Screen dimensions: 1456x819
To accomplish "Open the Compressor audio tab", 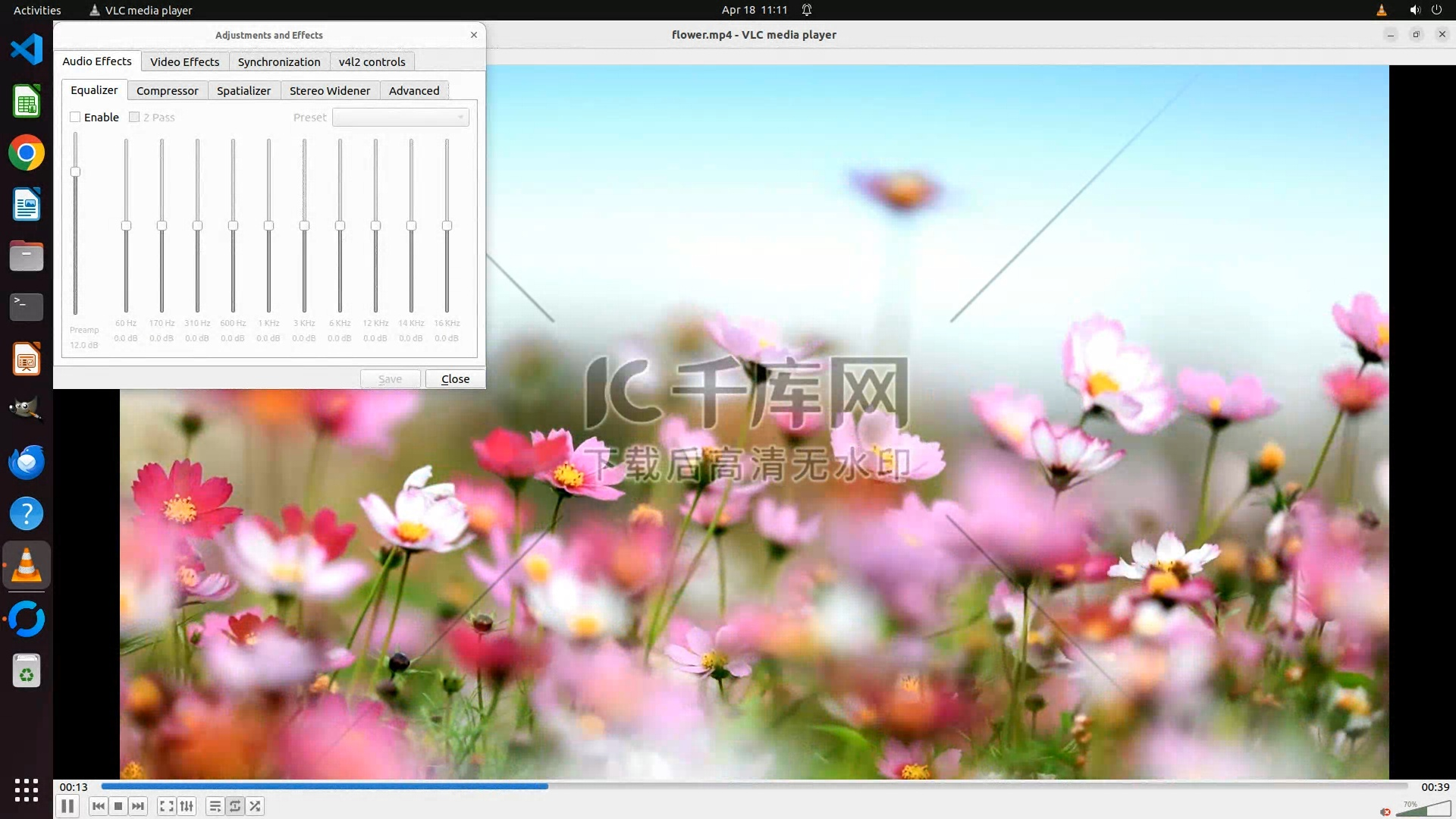I will tap(167, 90).
